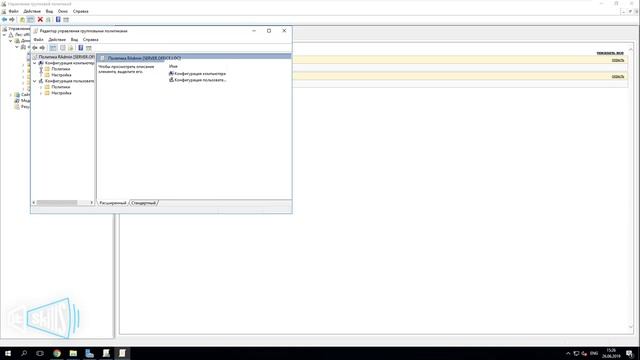Collapse Домены node in Group Policy Management tree
Viewport: 640px width, 360px height.
click(x=11, y=41)
